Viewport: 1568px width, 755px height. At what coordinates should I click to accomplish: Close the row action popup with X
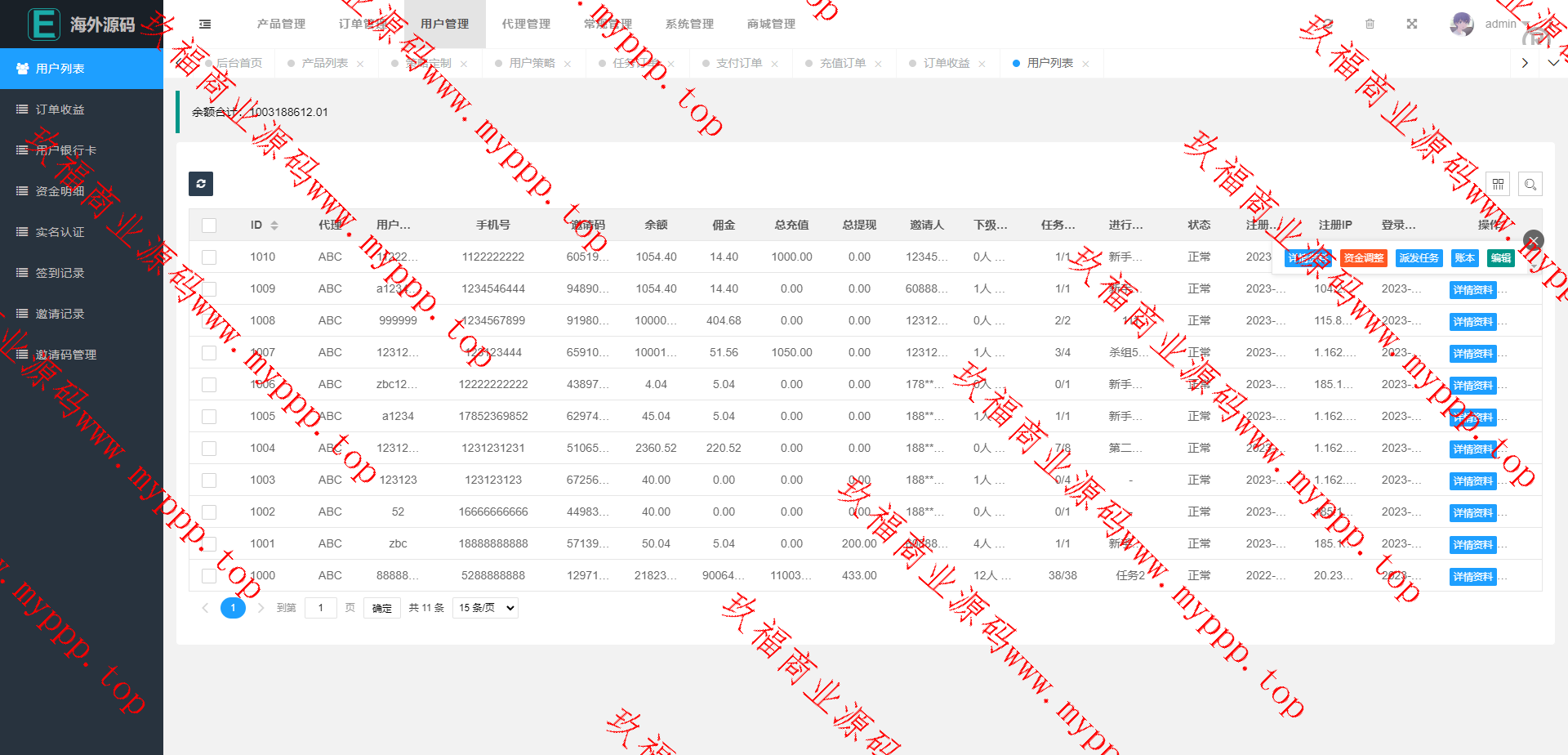point(1533,240)
